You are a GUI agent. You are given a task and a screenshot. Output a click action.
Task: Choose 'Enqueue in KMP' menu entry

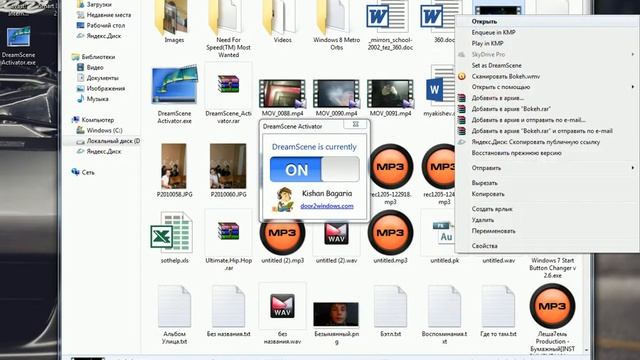pos(493,32)
